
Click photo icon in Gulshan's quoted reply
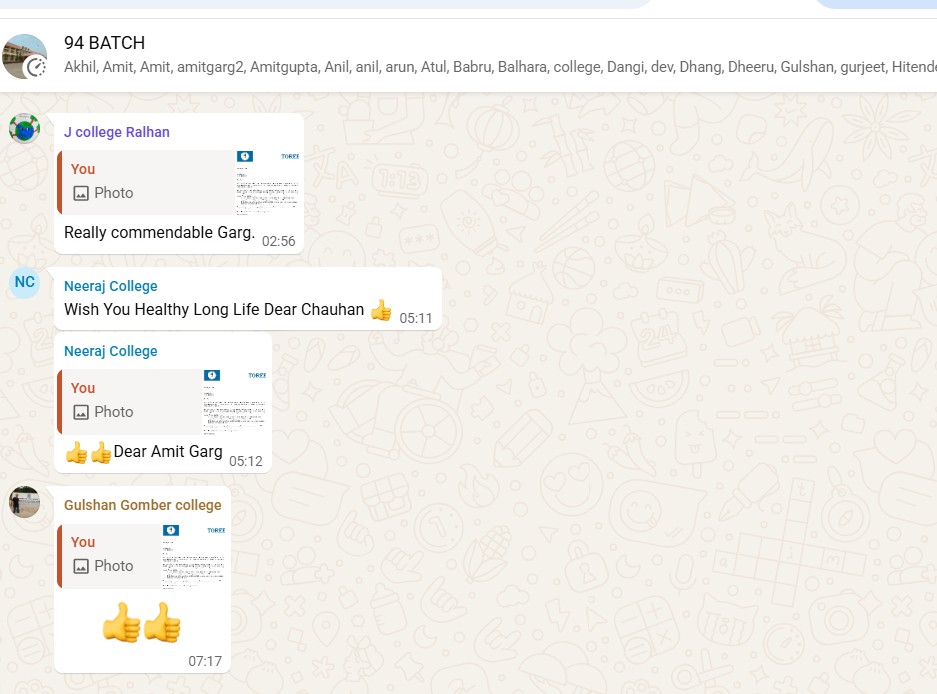point(81,566)
